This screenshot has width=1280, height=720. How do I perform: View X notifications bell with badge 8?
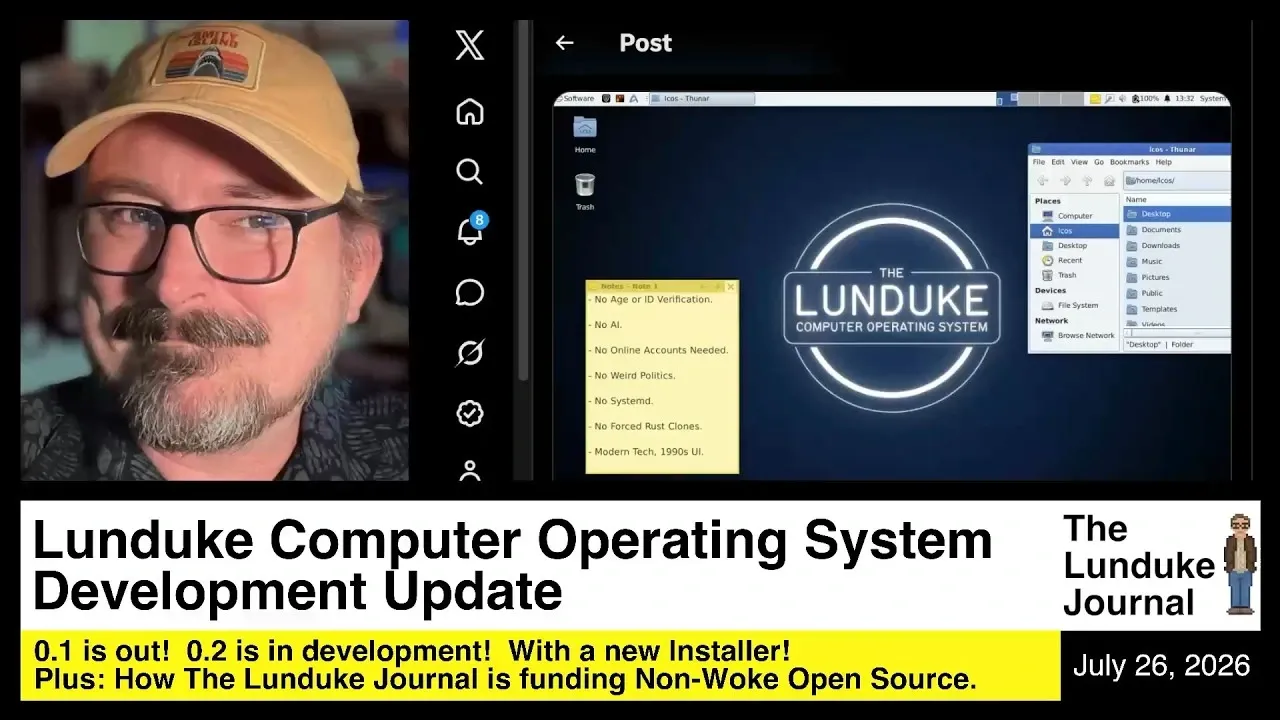[470, 230]
